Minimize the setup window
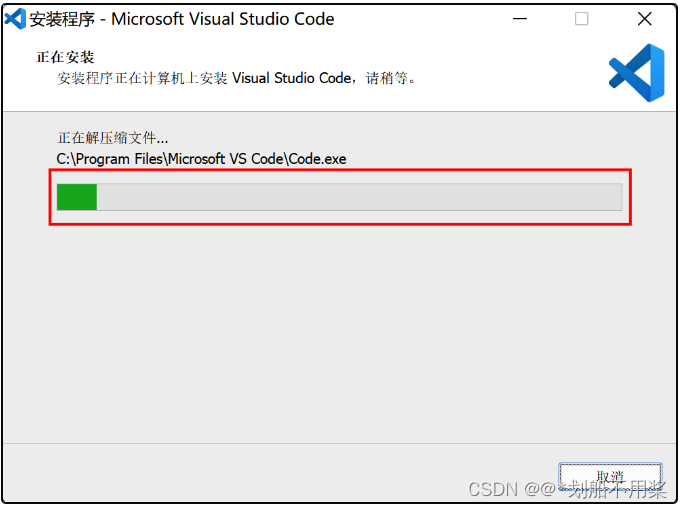682x508 pixels. click(x=520, y=19)
